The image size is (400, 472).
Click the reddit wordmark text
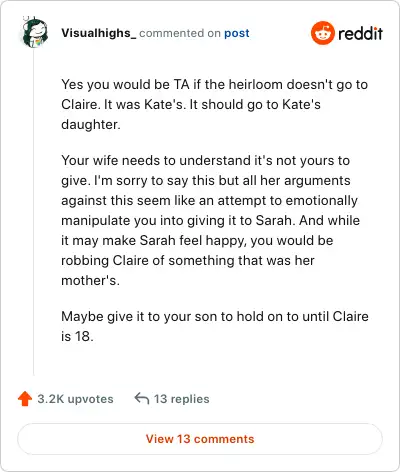click(x=360, y=34)
